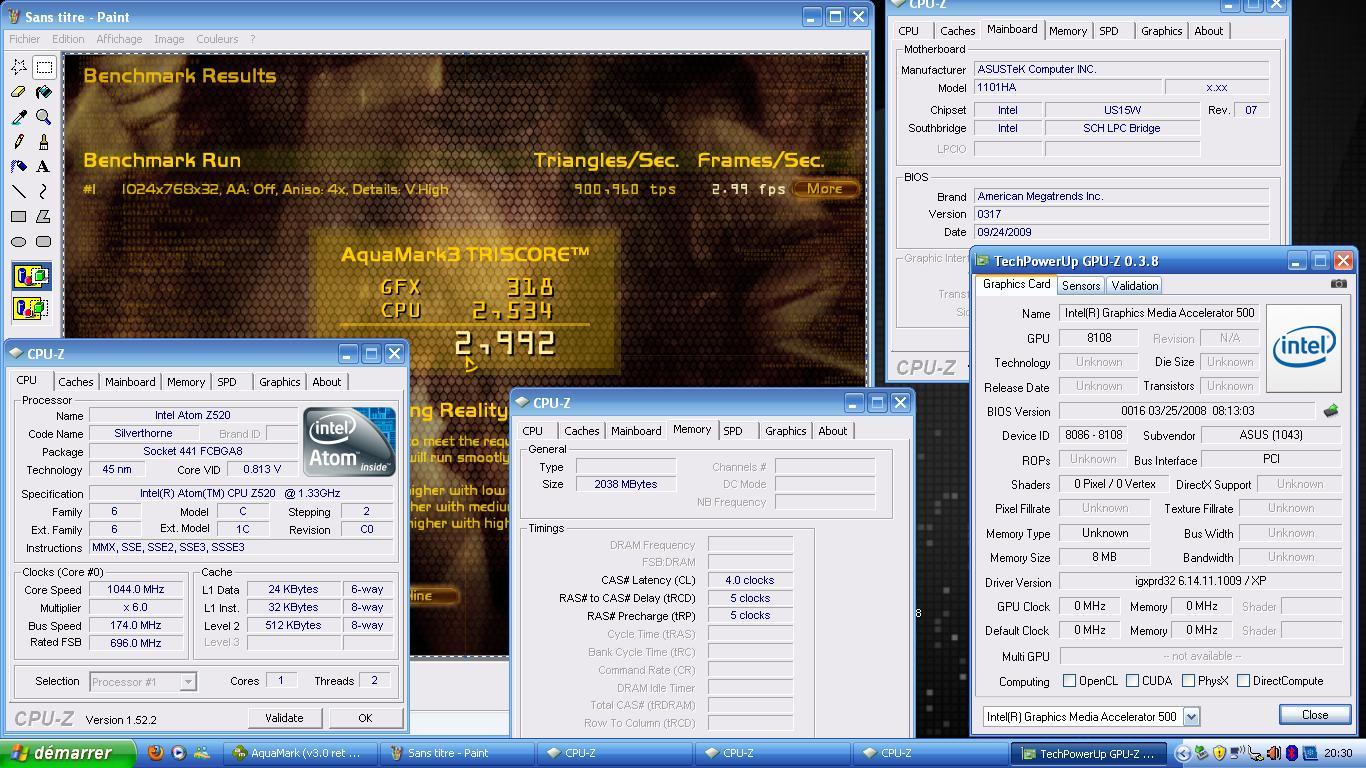
Task: Click the Intel Atom inside logo
Action: tap(349, 442)
